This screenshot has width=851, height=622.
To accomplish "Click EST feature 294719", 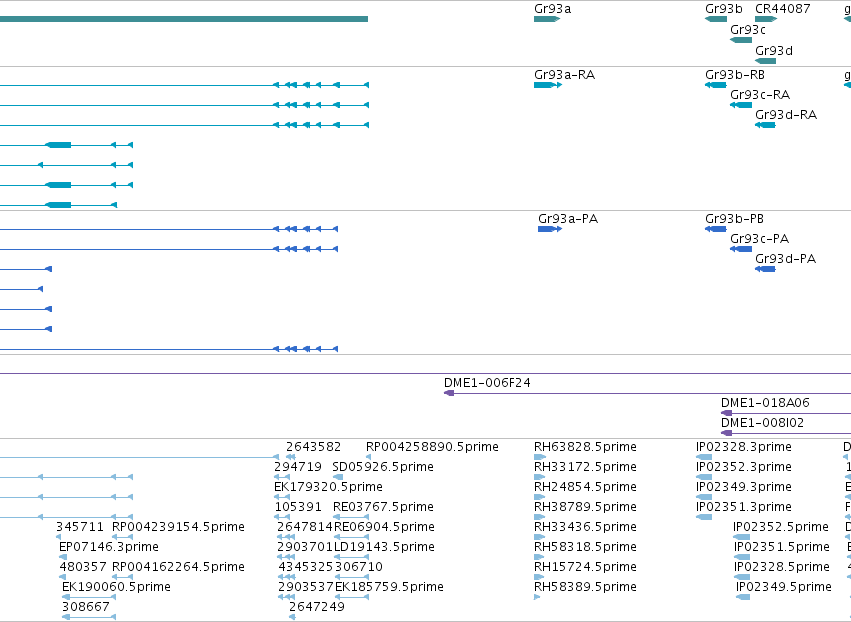I will pyautogui.click(x=282, y=477).
